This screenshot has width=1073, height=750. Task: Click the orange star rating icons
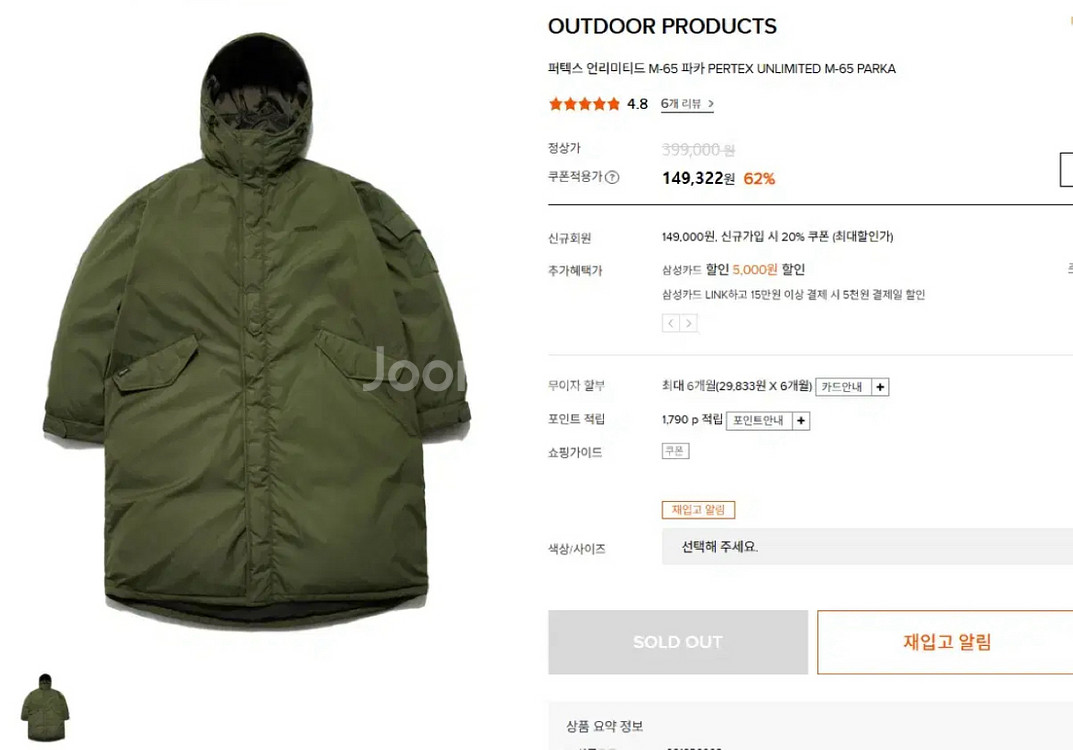(x=584, y=104)
